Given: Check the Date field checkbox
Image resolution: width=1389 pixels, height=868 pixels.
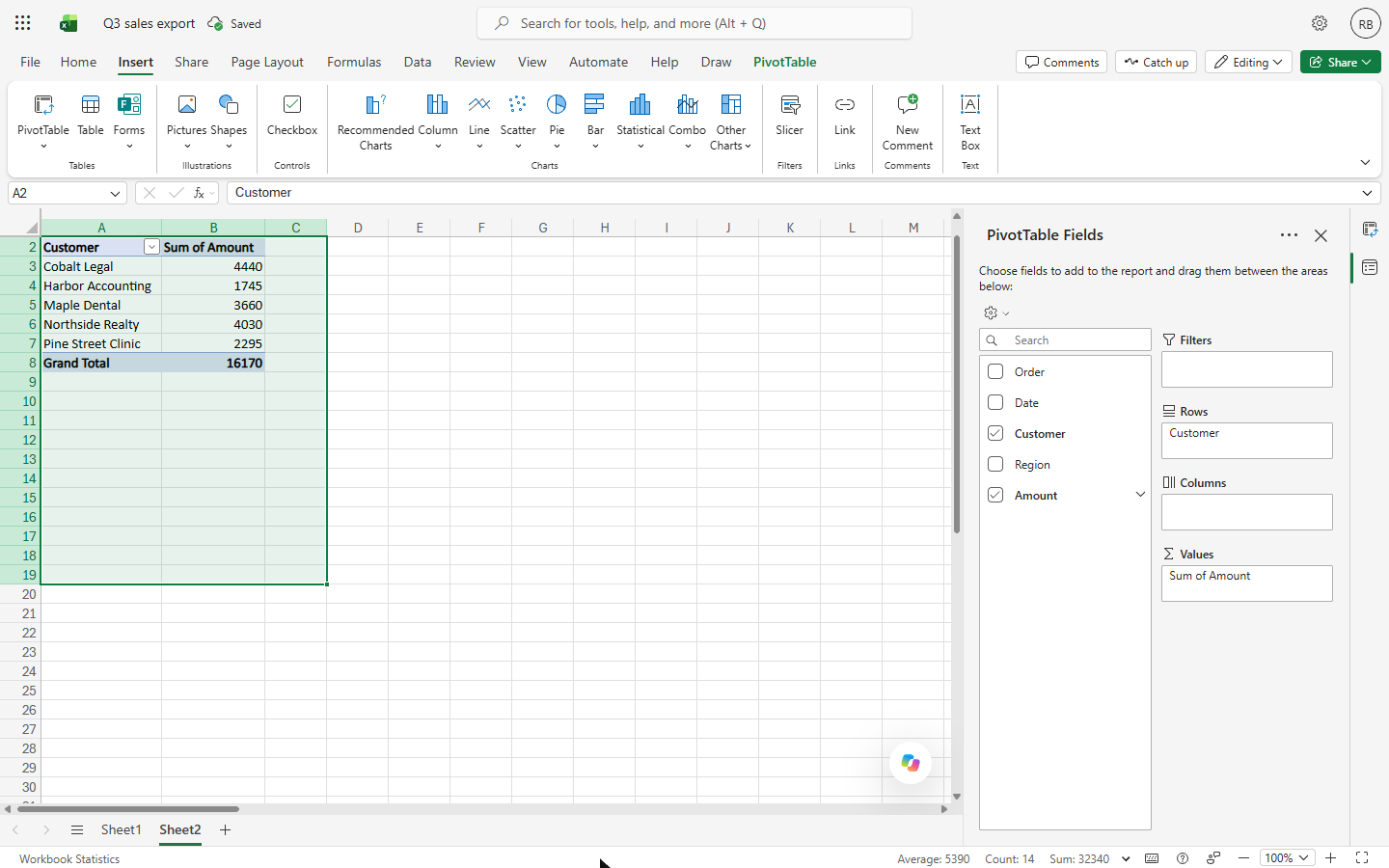Looking at the screenshot, I should (995, 403).
